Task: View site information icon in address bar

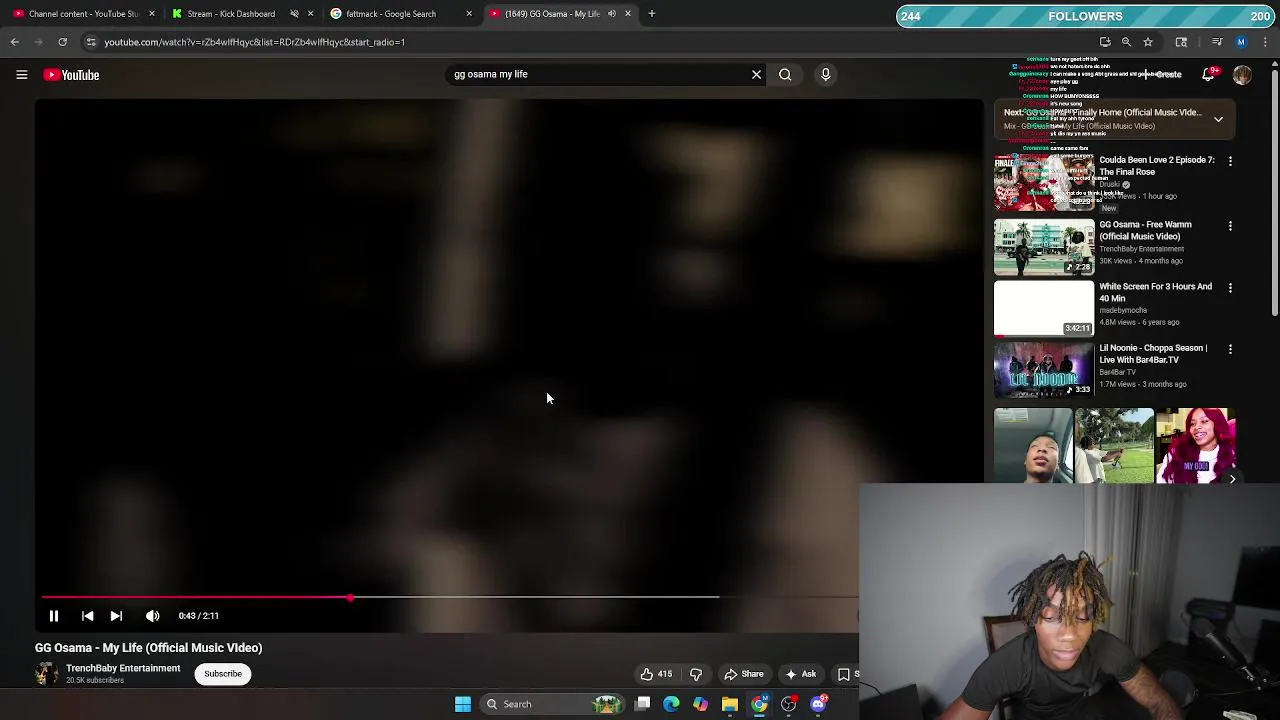Action: pyautogui.click(x=91, y=42)
